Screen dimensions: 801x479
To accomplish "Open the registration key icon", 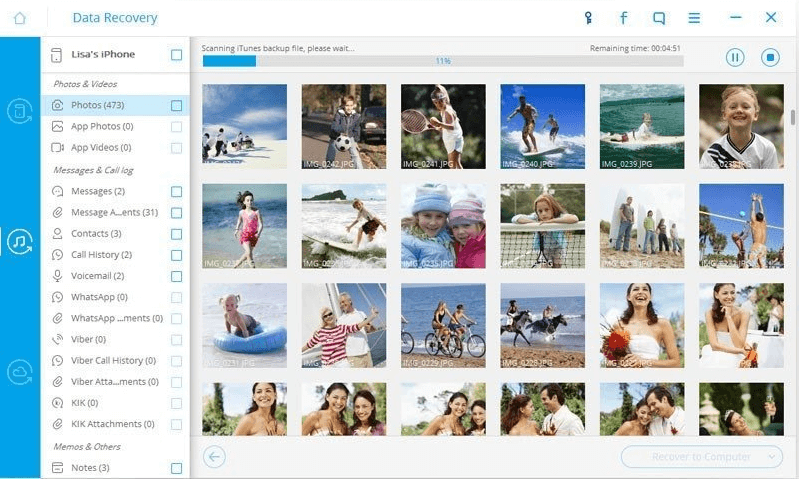I will [588, 18].
